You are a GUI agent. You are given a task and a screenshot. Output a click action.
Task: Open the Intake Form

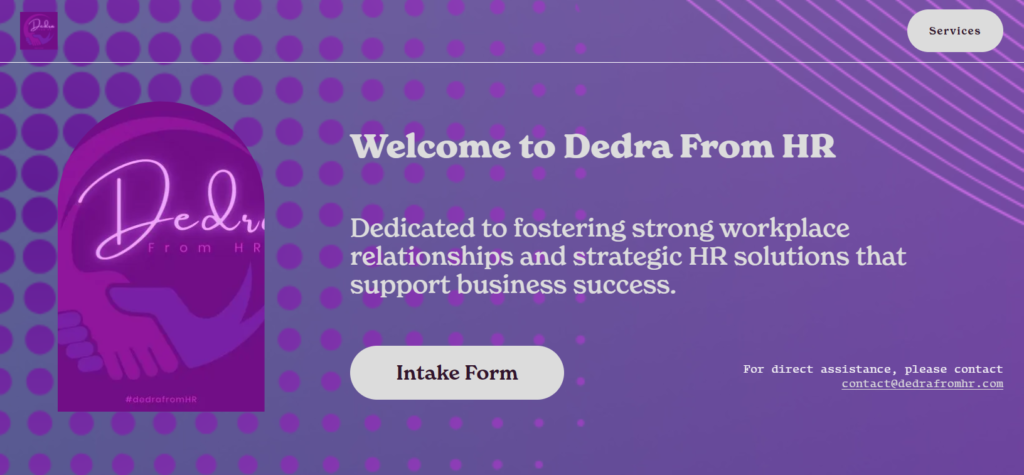[x=457, y=373]
